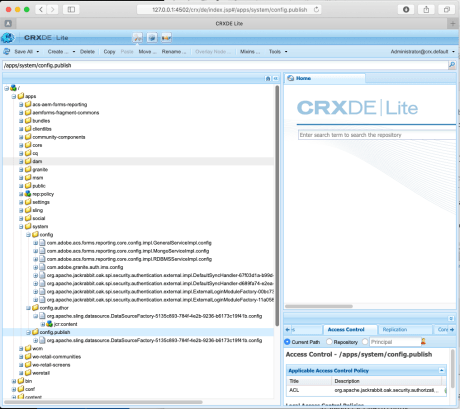This screenshot has height=409, width=460.
Task: Select the we-retail-communities folder
Action: tap(57, 356)
